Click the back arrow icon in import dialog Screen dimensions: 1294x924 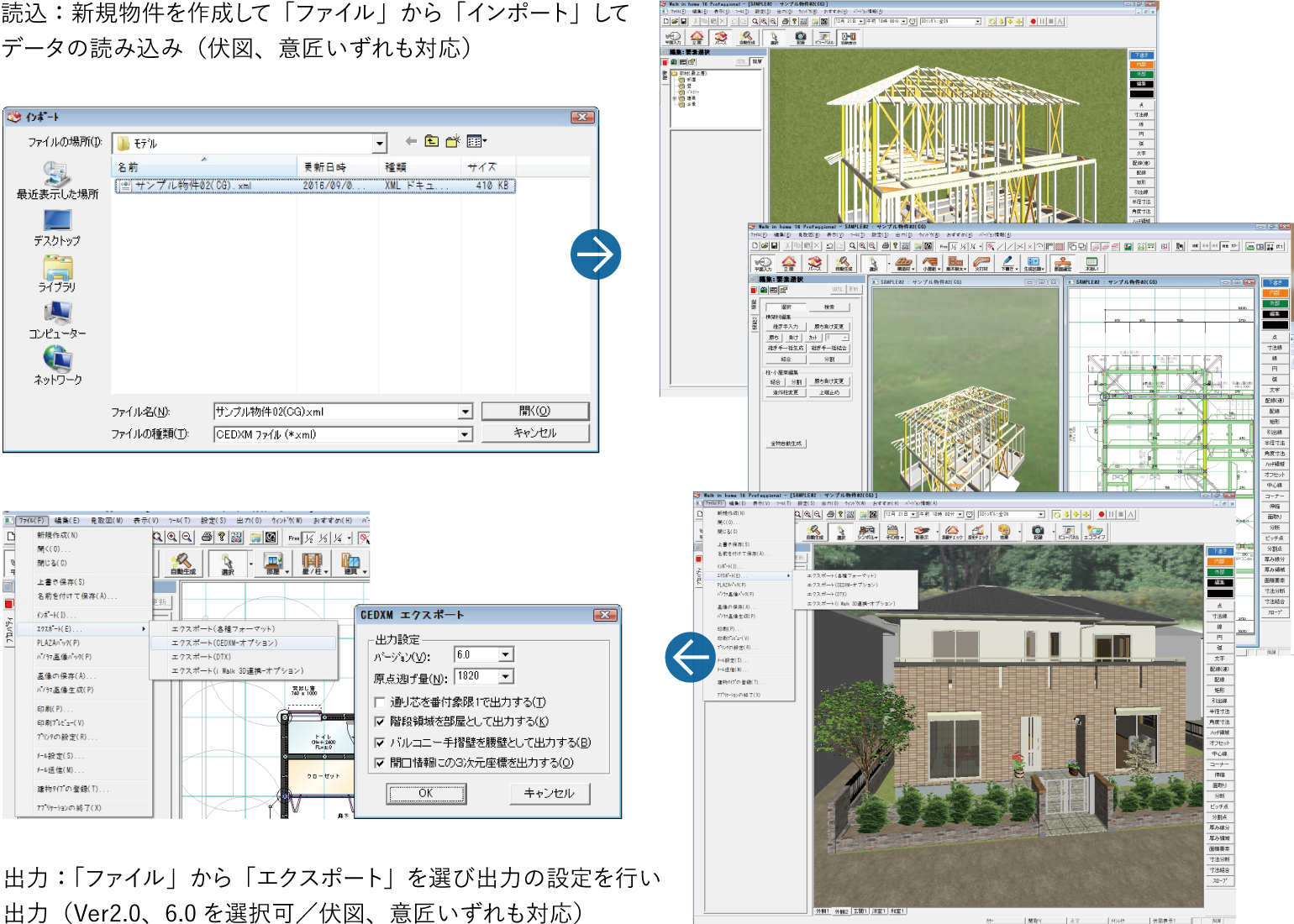pyautogui.click(x=410, y=141)
